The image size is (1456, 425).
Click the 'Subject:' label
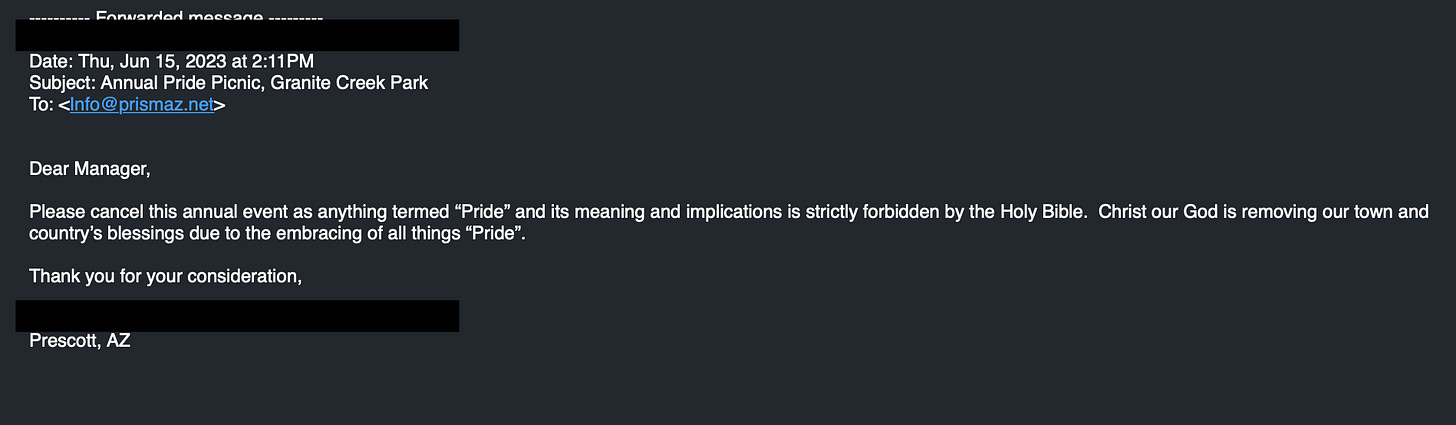(62, 83)
